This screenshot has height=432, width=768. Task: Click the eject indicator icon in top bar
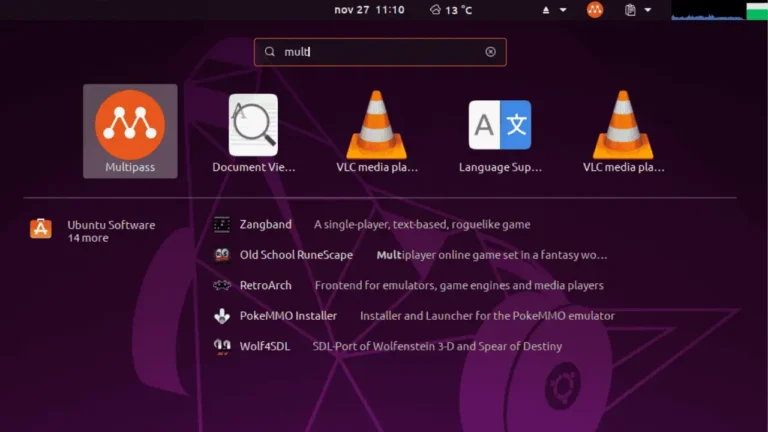[x=546, y=10]
